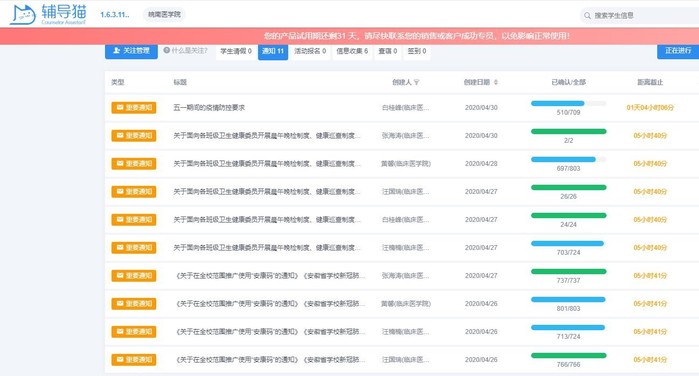
Task: Sort by 创建日期 using the sort arrows
Action: [x=496, y=83]
